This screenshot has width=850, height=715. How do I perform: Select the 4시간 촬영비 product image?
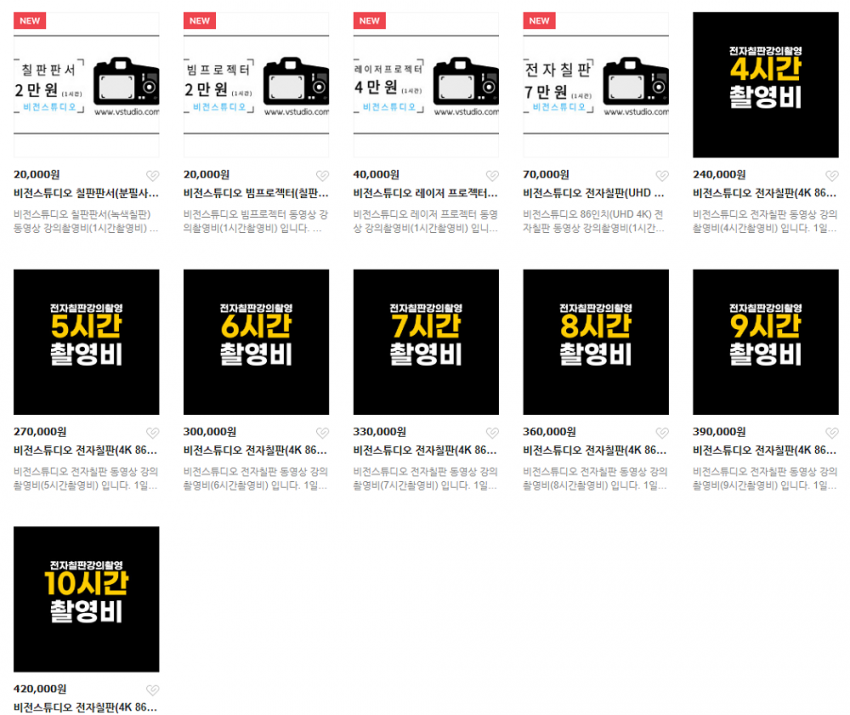coord(765,85)
